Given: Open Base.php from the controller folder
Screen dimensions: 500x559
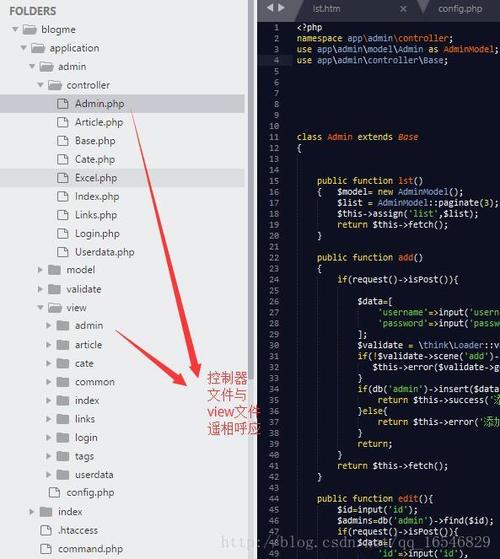Looking at the screenshot, I should [95, 141].
